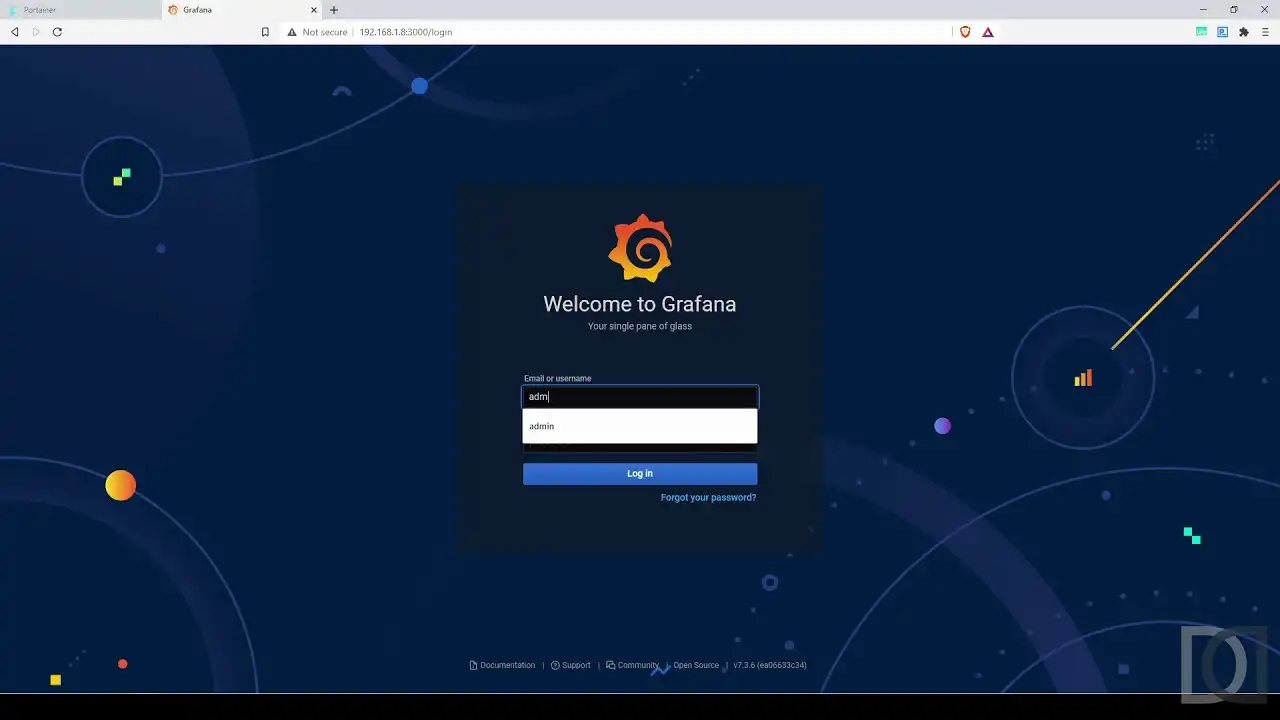This screenshot has width=1280, height=720.
Task: Click the Email or username label
Action: tap(557, 379)
